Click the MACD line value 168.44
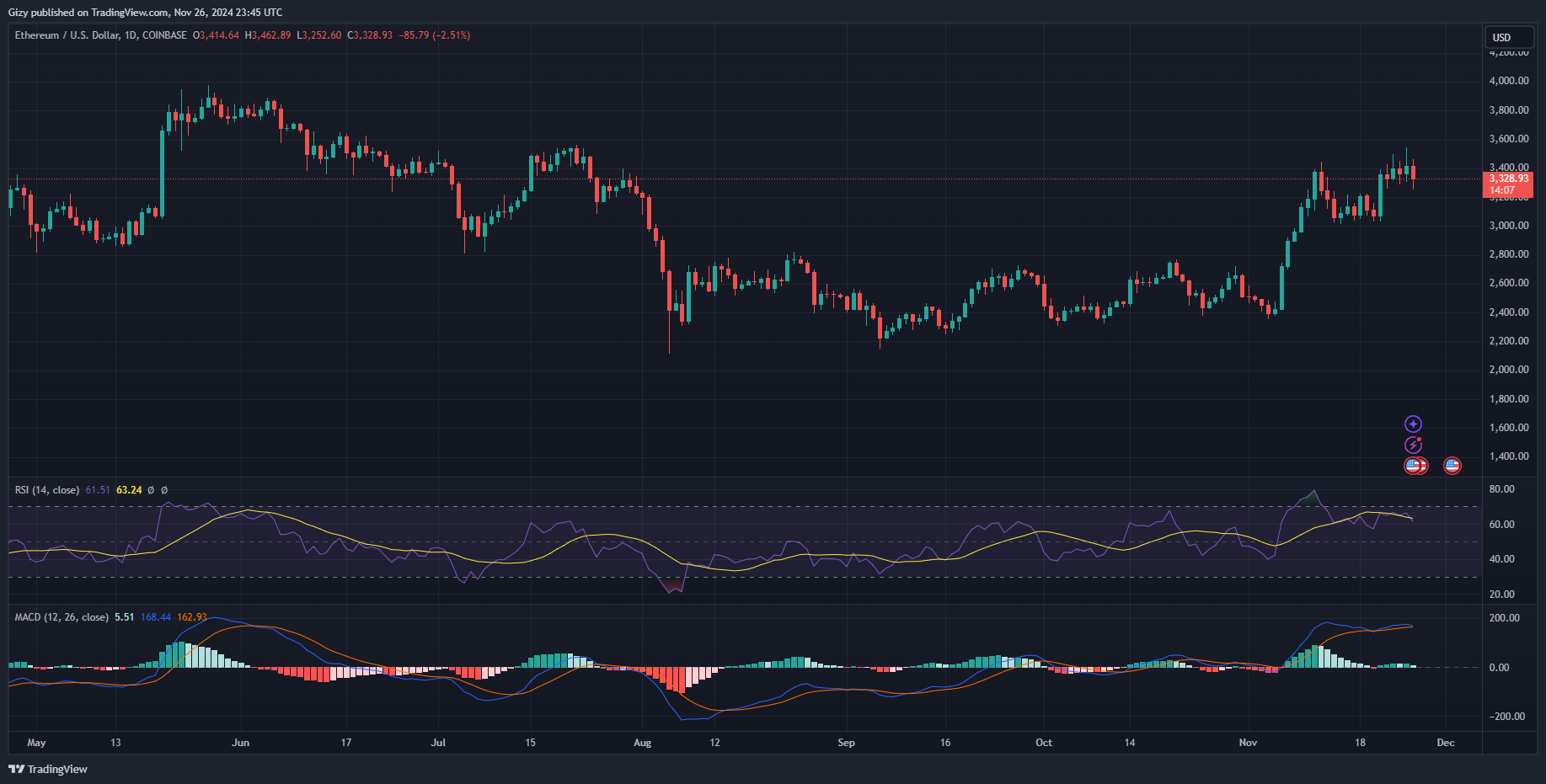Viewport: 1546px width, 784px height. point(156,617)
